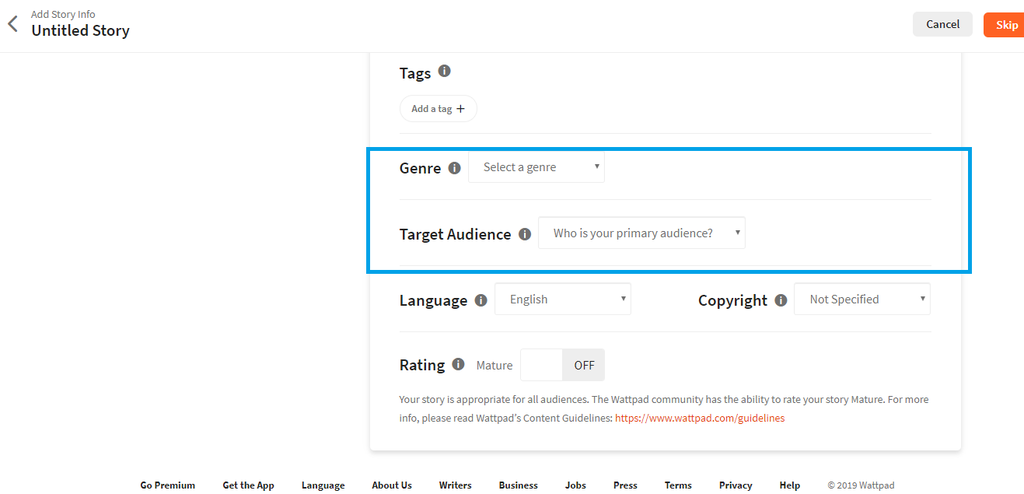Click the info icon next to Genre
This screenshot has height=494, width=1024.
454,168
